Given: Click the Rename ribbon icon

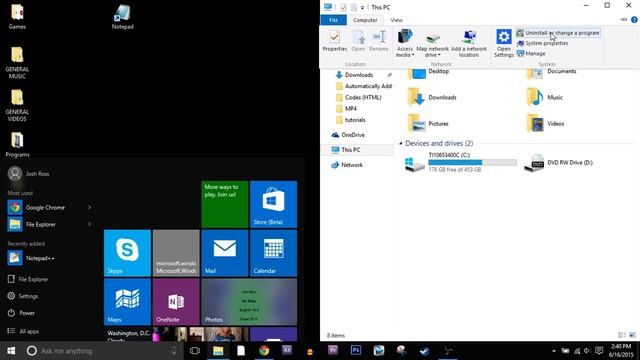Looking at the screenshot, I should click(x=379, y=37).
